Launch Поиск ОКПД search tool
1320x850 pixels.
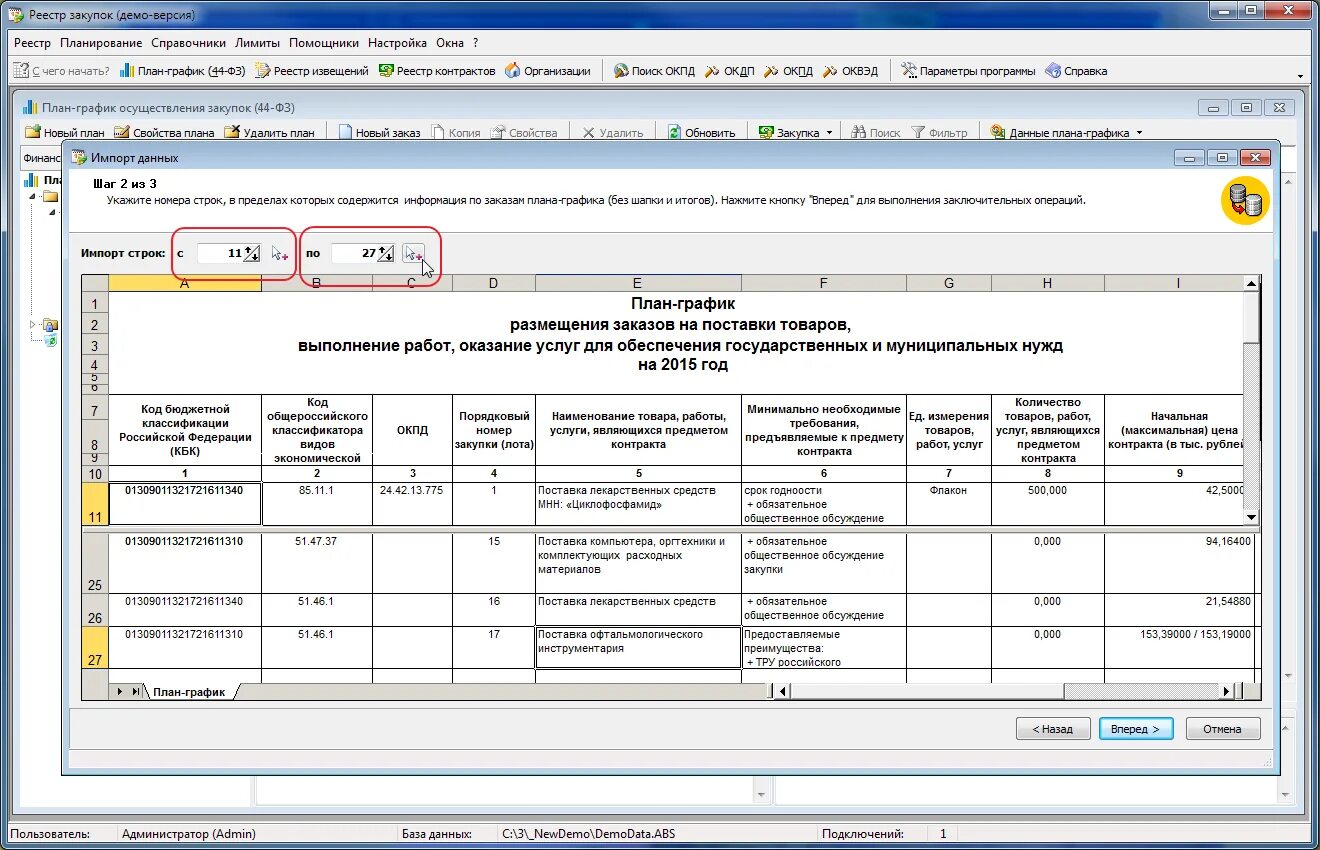(653, 71)
